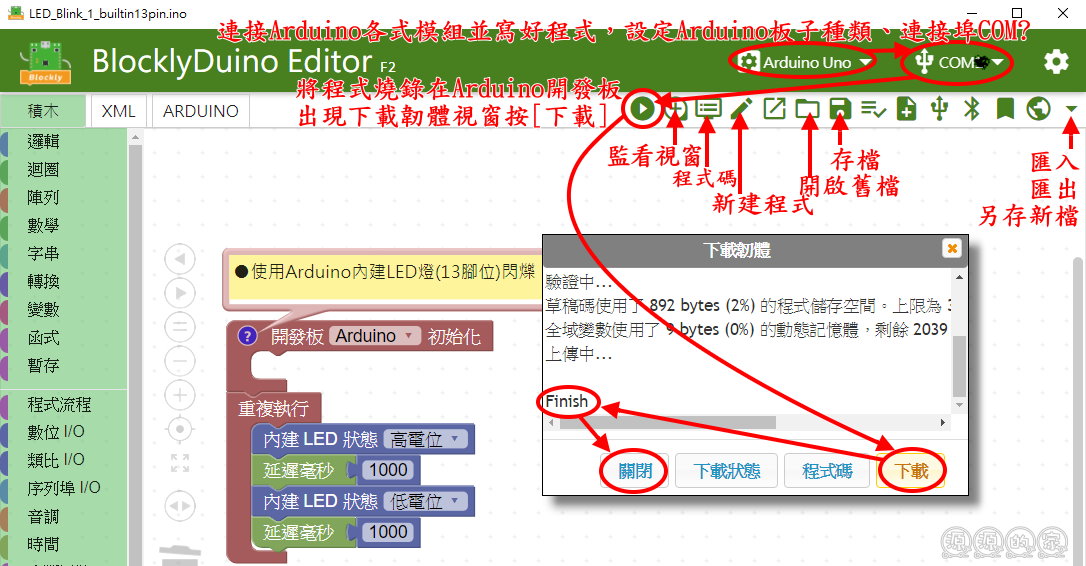Click the 程式碼 button in dialog
Screen dimensions: 1086x566
827,471
